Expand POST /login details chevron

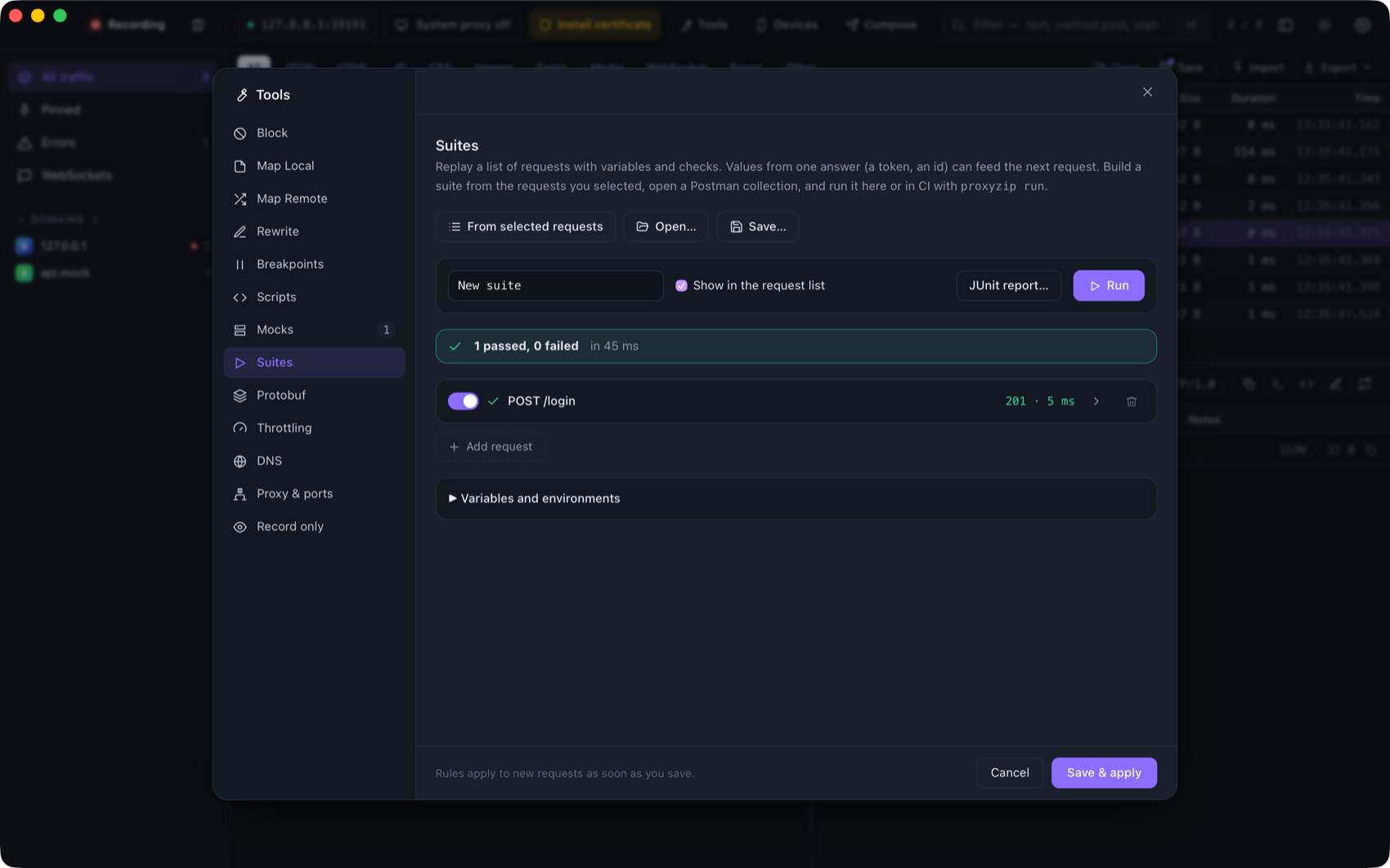click(1096, 401)
